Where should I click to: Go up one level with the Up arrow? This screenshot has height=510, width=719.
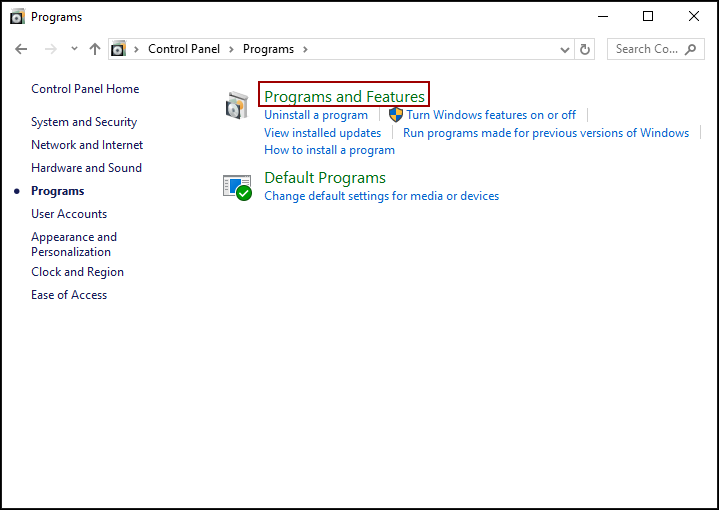(95, 49)
